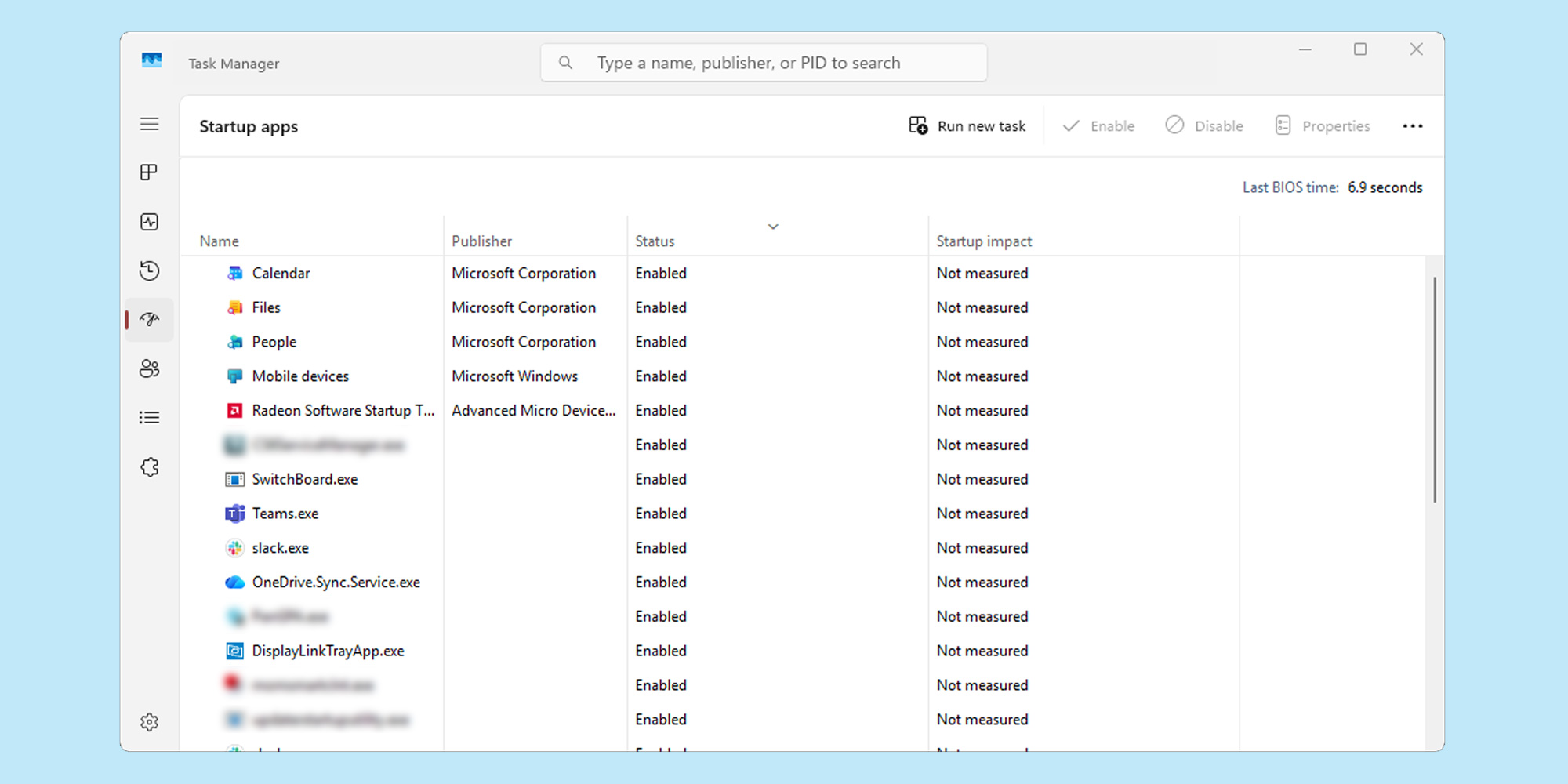Click Enabled status for Files row
The height and width of the screenshot is (784, 1568).
pos(661,308)
